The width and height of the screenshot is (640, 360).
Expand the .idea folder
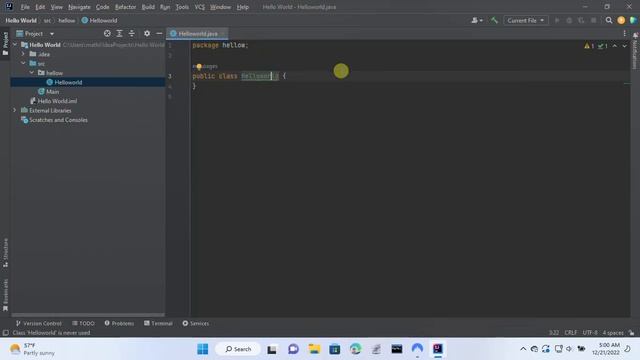coord(23,54)
